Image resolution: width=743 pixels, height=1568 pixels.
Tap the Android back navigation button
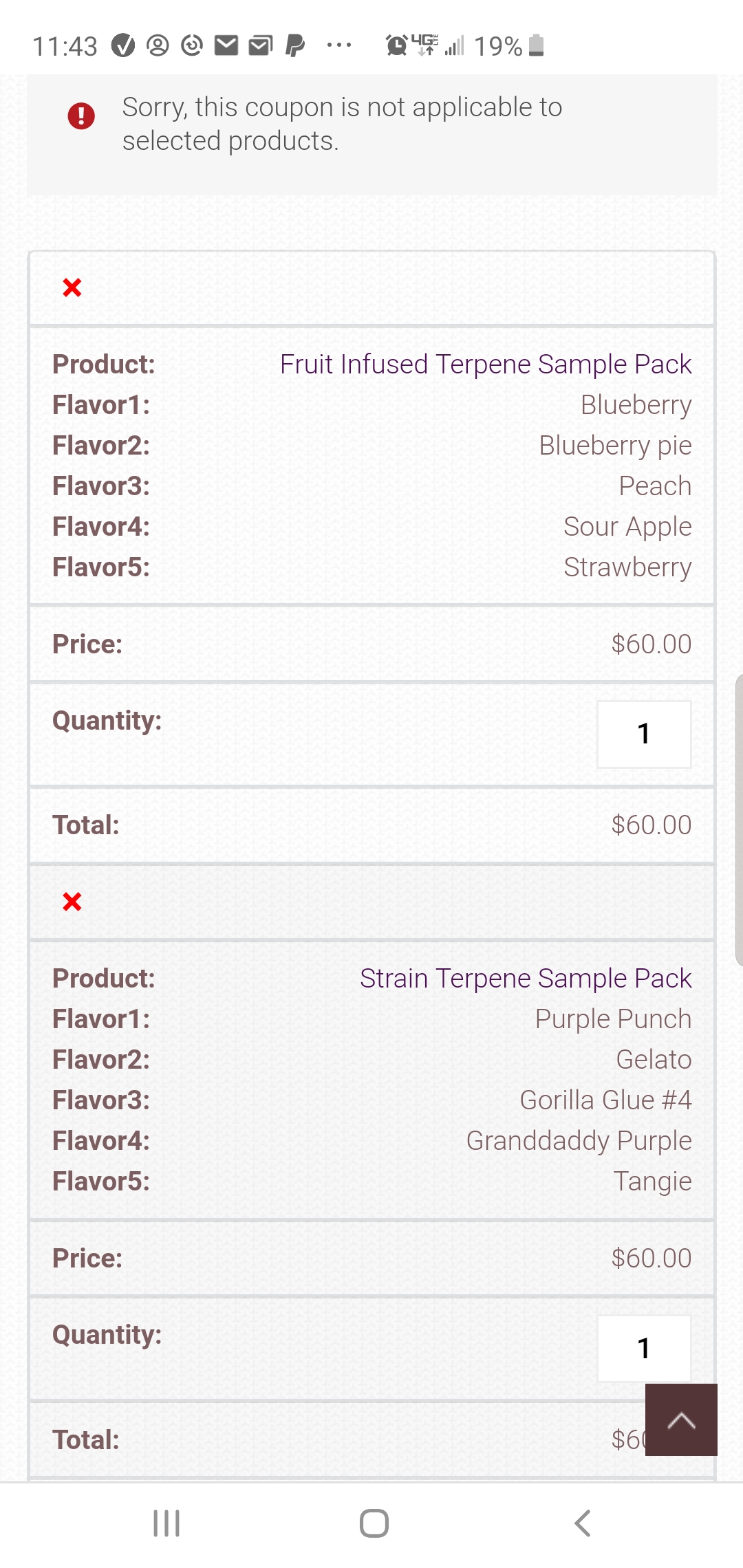583,1523
